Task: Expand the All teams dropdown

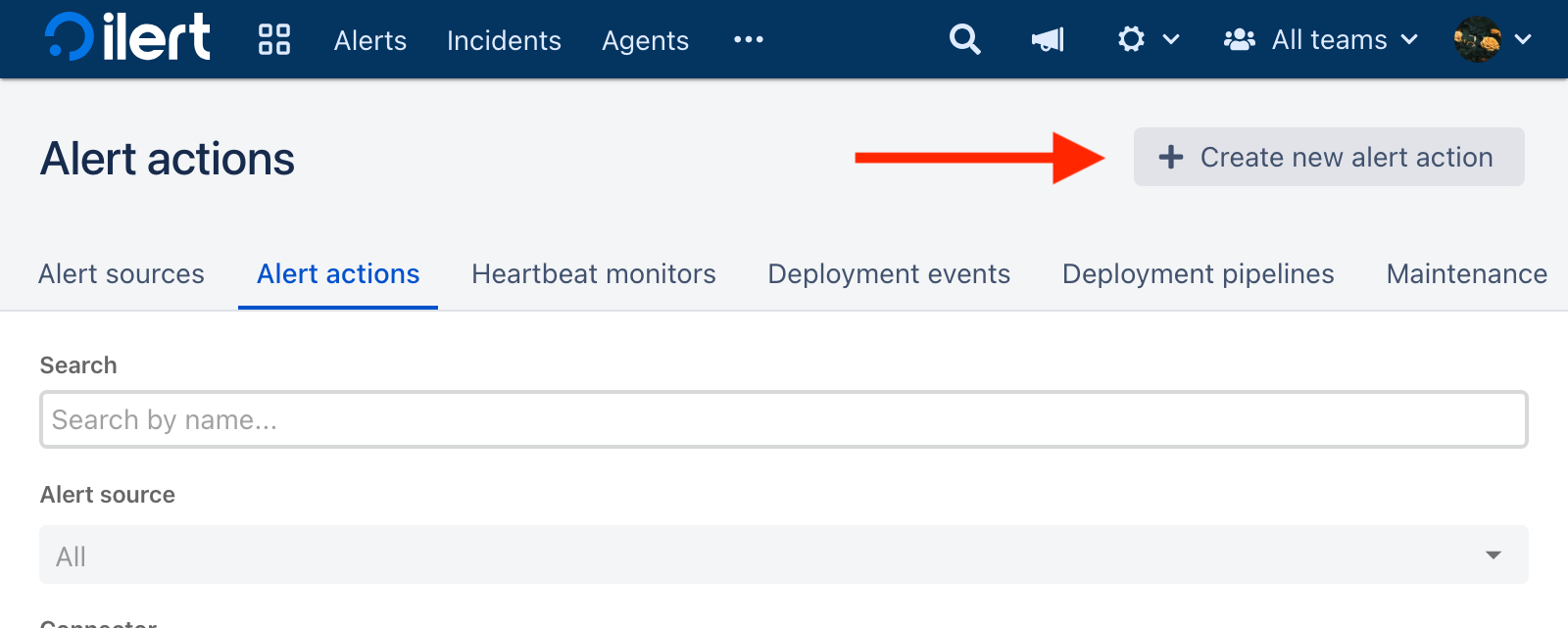Action: (1321, 39)
